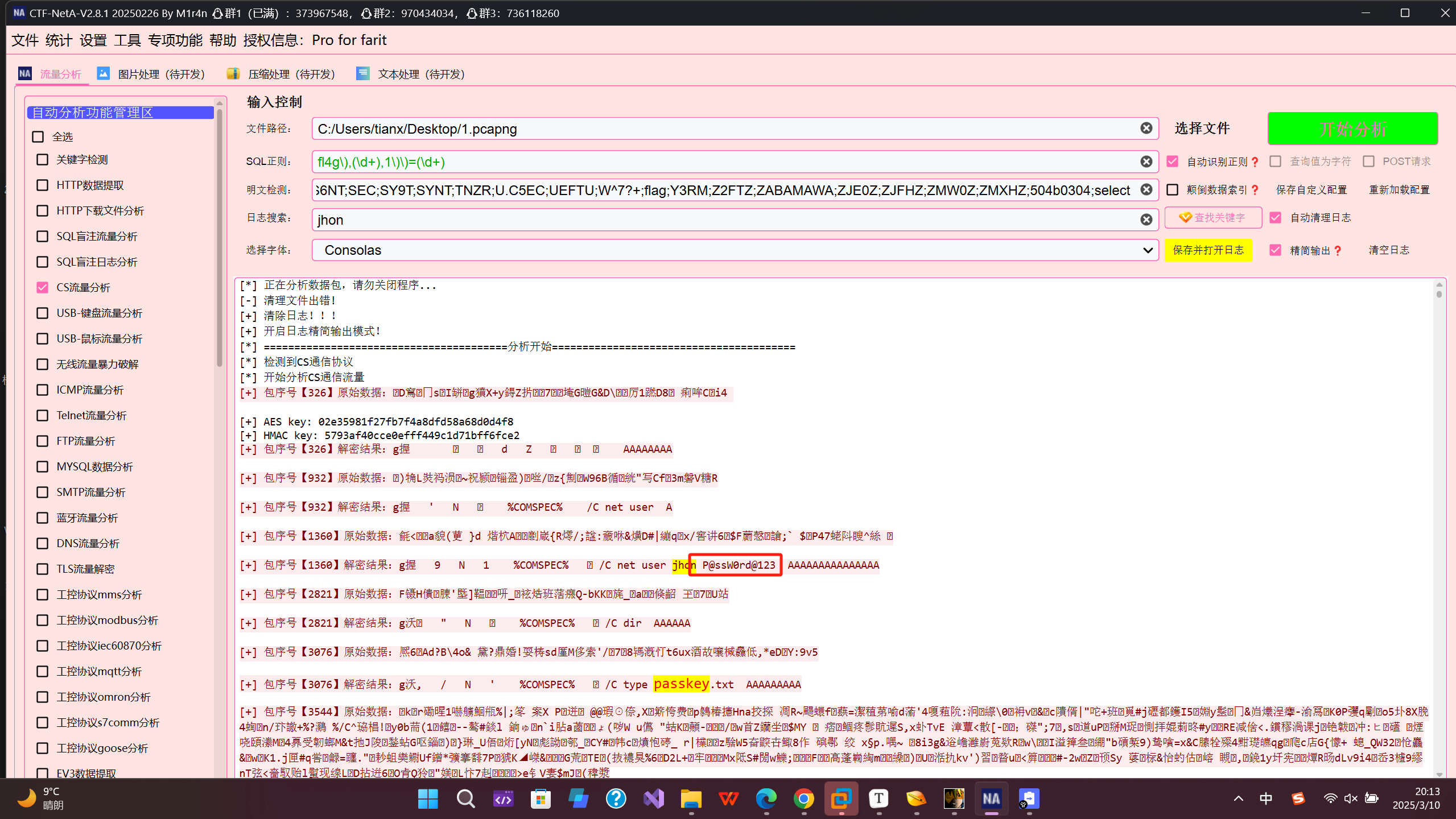The image size is (1456, 819).
Task: Click the 精简输出 help icon
Action: (1338, 250)
